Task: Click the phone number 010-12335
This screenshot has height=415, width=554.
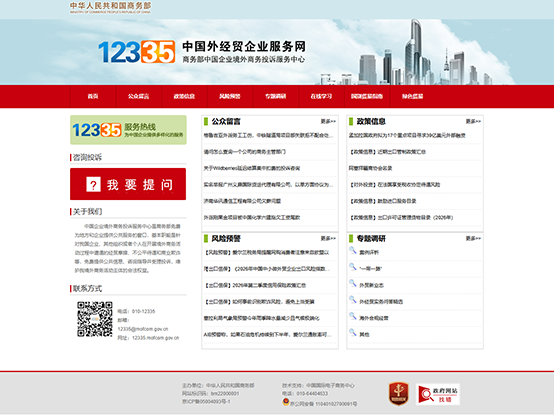Action: tap(143, 312)
